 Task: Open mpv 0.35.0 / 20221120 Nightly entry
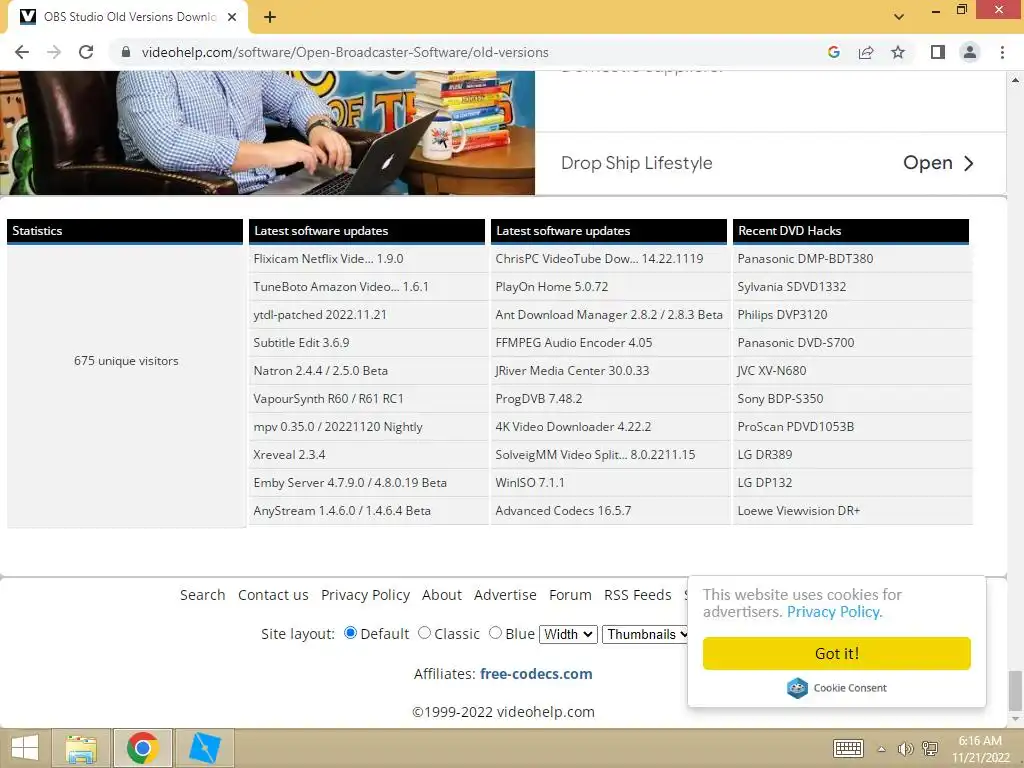338,427
